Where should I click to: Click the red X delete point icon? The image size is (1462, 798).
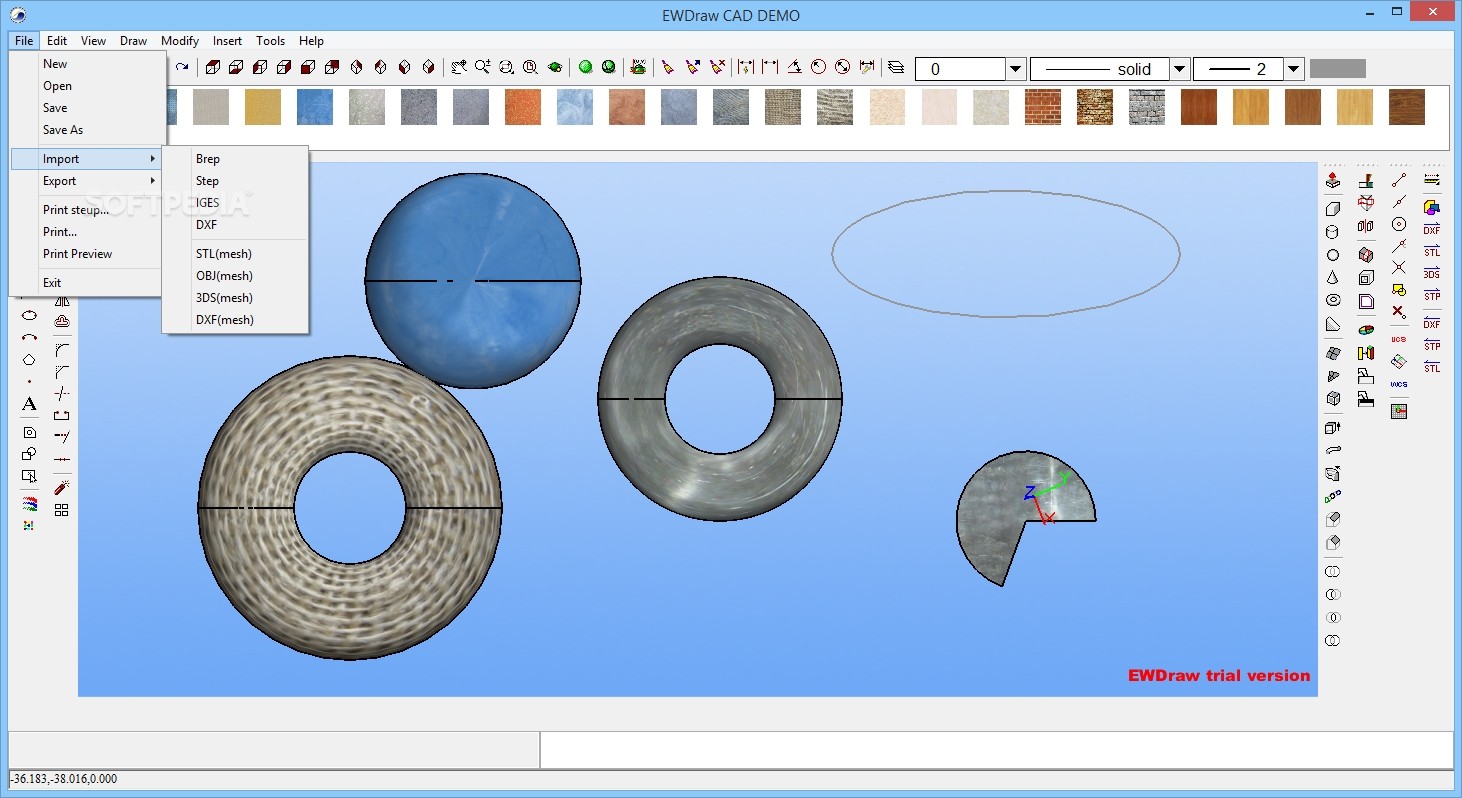coord(1399,312)
